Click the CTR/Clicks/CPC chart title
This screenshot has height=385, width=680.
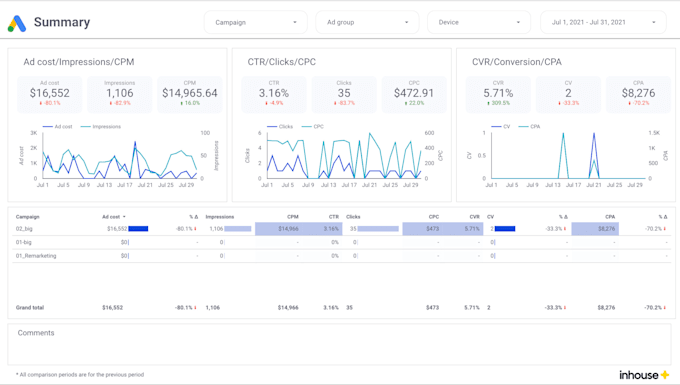(281, 62)
